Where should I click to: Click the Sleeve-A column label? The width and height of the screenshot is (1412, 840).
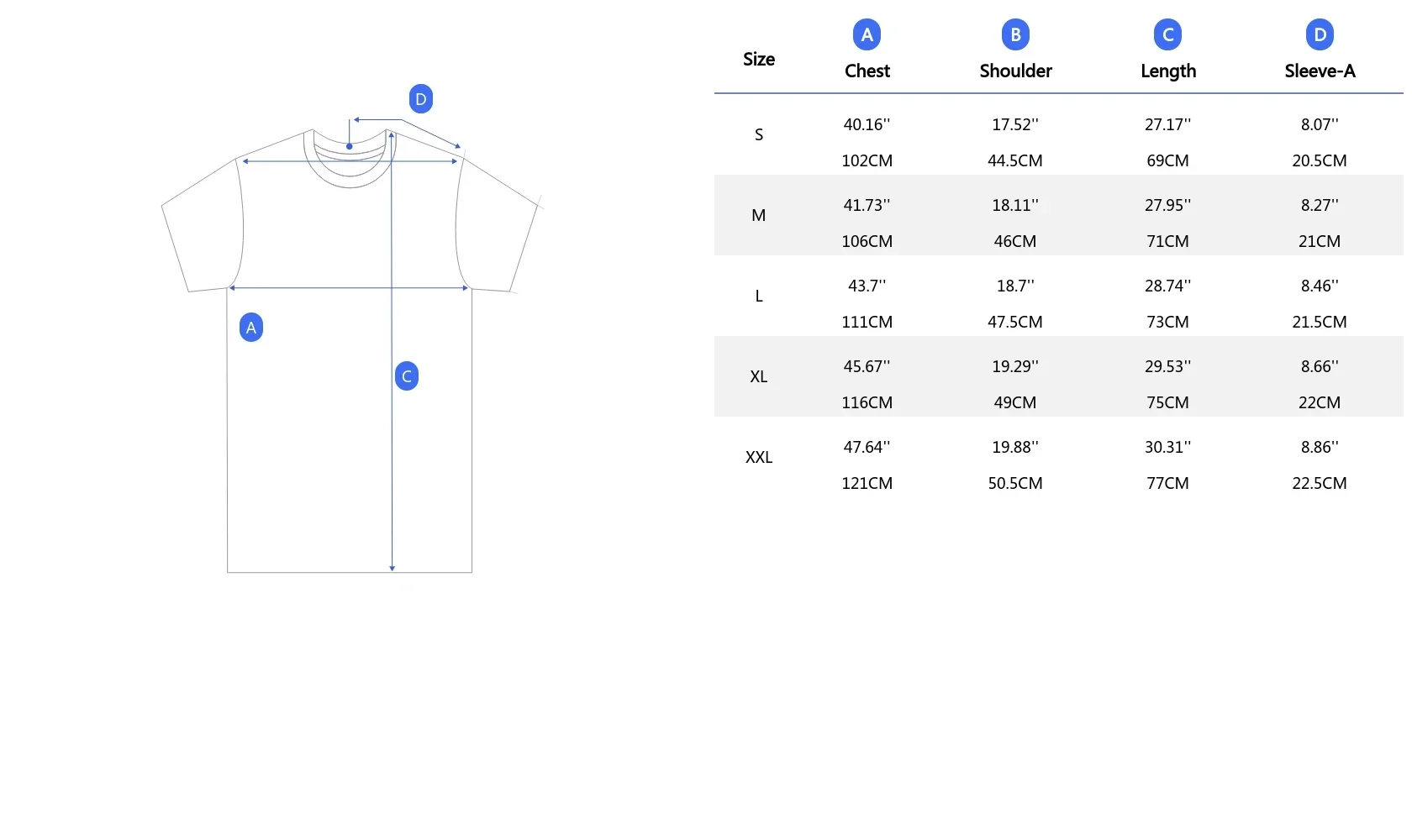click(1320, 71)
